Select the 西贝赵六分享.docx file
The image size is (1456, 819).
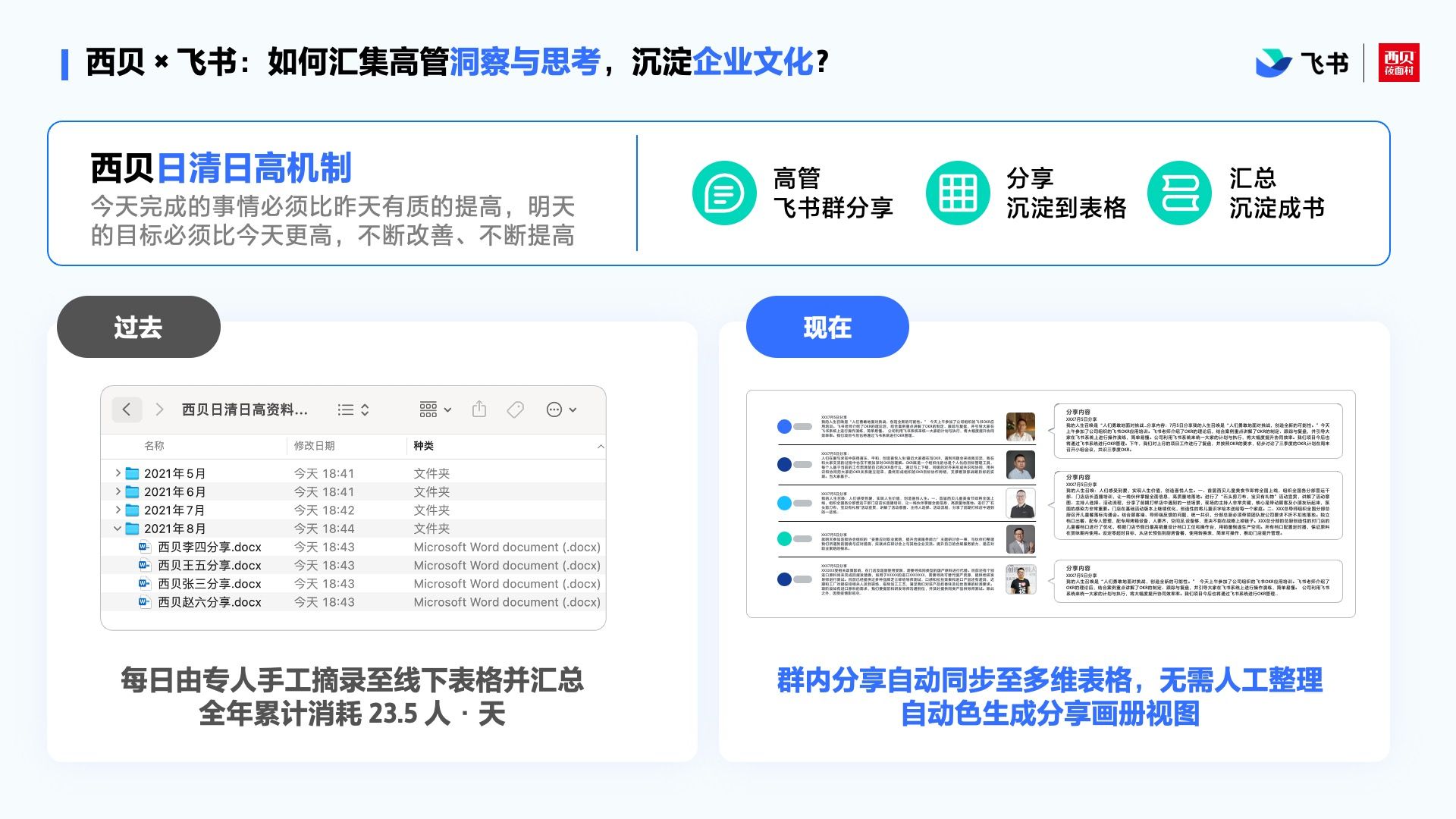(353, 602)
